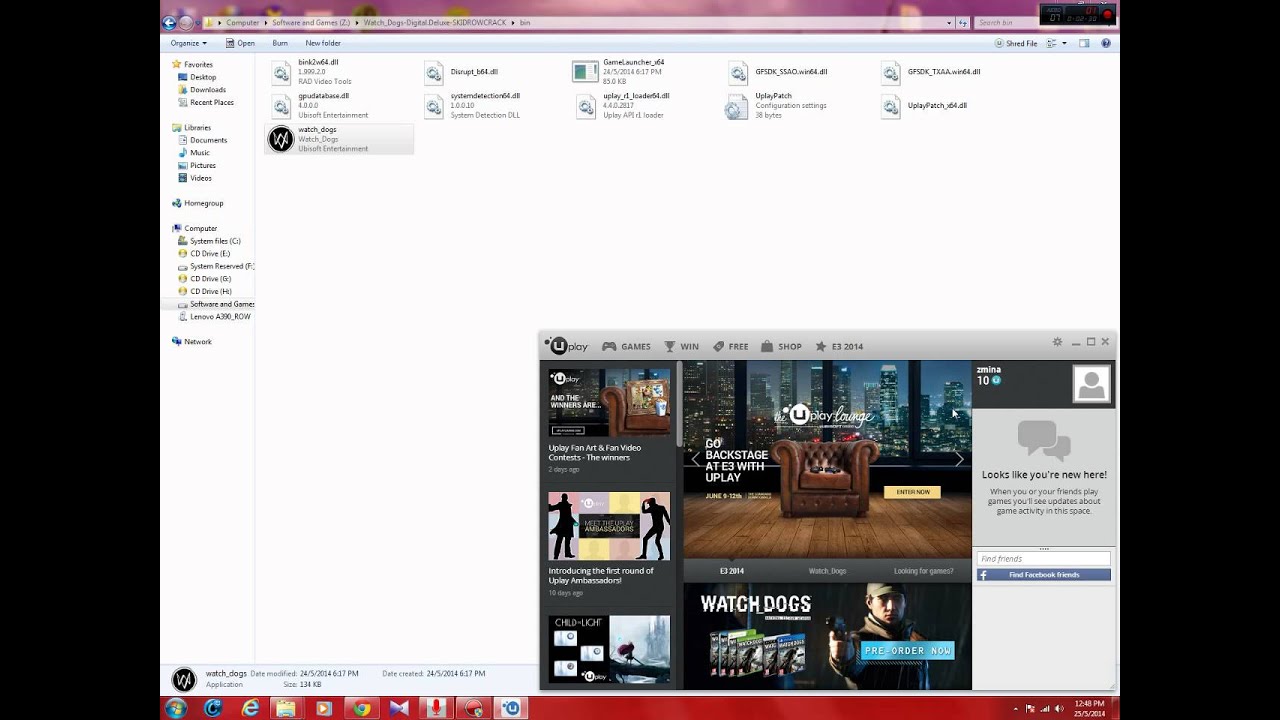Select Looking for games? slide tab
Image resolution: width=1280 pixels, height=720 pixels.
point(923,571)
